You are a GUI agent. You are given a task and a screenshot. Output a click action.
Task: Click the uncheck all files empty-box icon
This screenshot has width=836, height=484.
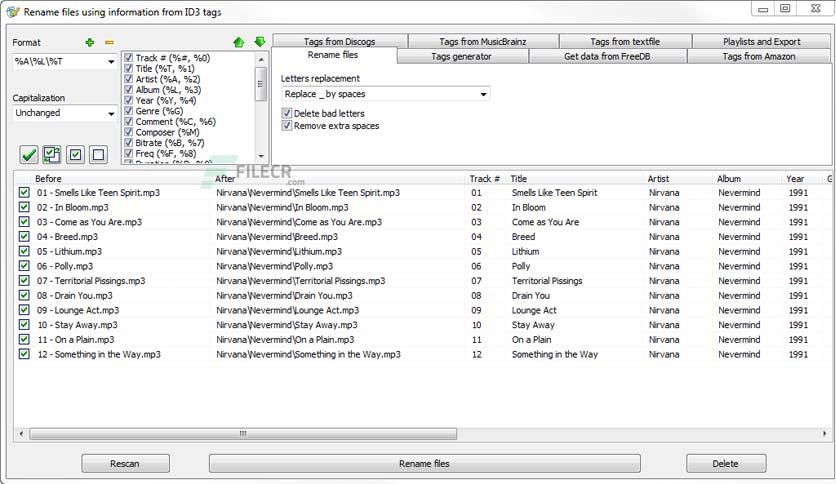tap(98, 155)
